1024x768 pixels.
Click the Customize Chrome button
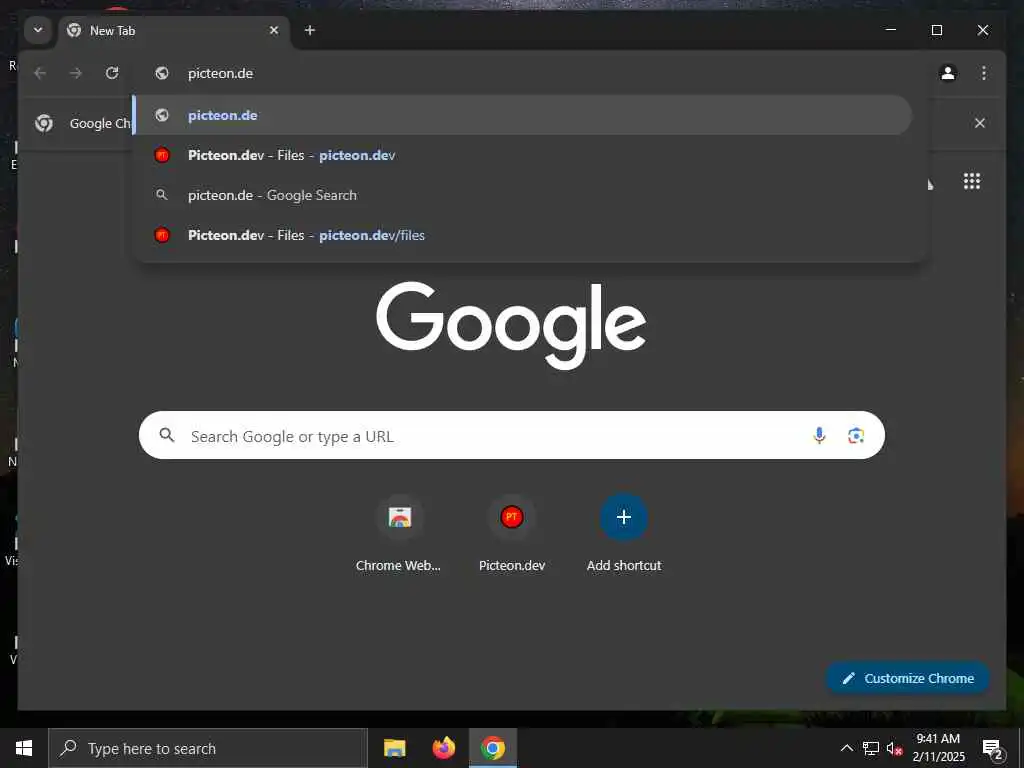pos(908,679)
